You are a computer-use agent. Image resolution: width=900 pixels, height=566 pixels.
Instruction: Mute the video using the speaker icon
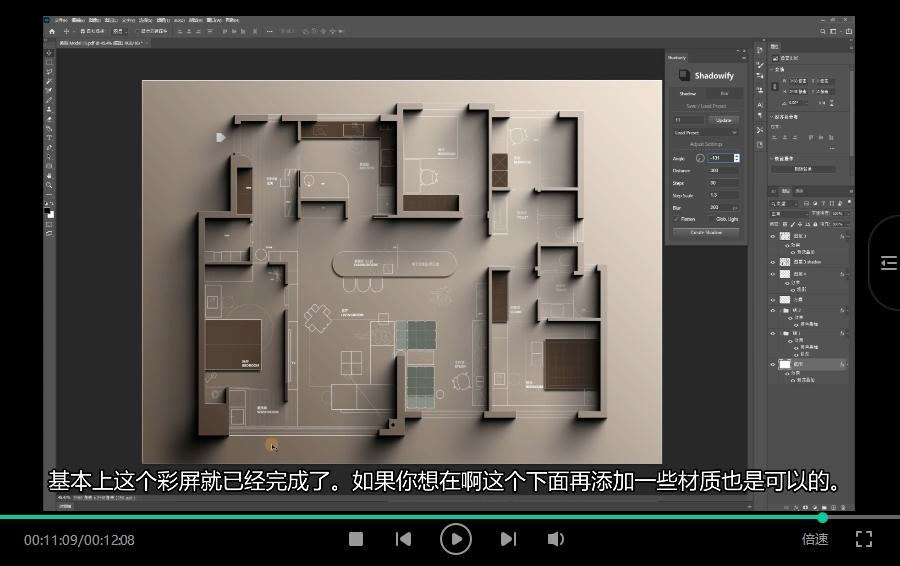point(556,539)
